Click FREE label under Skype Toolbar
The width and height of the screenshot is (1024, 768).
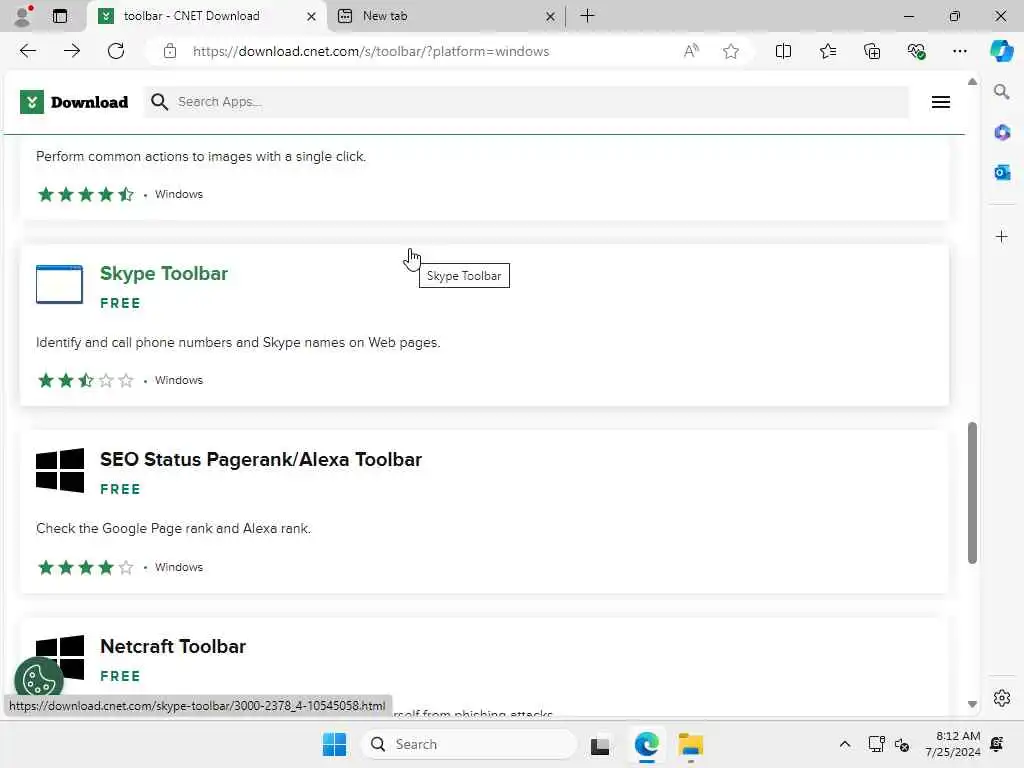coord(120,303)
